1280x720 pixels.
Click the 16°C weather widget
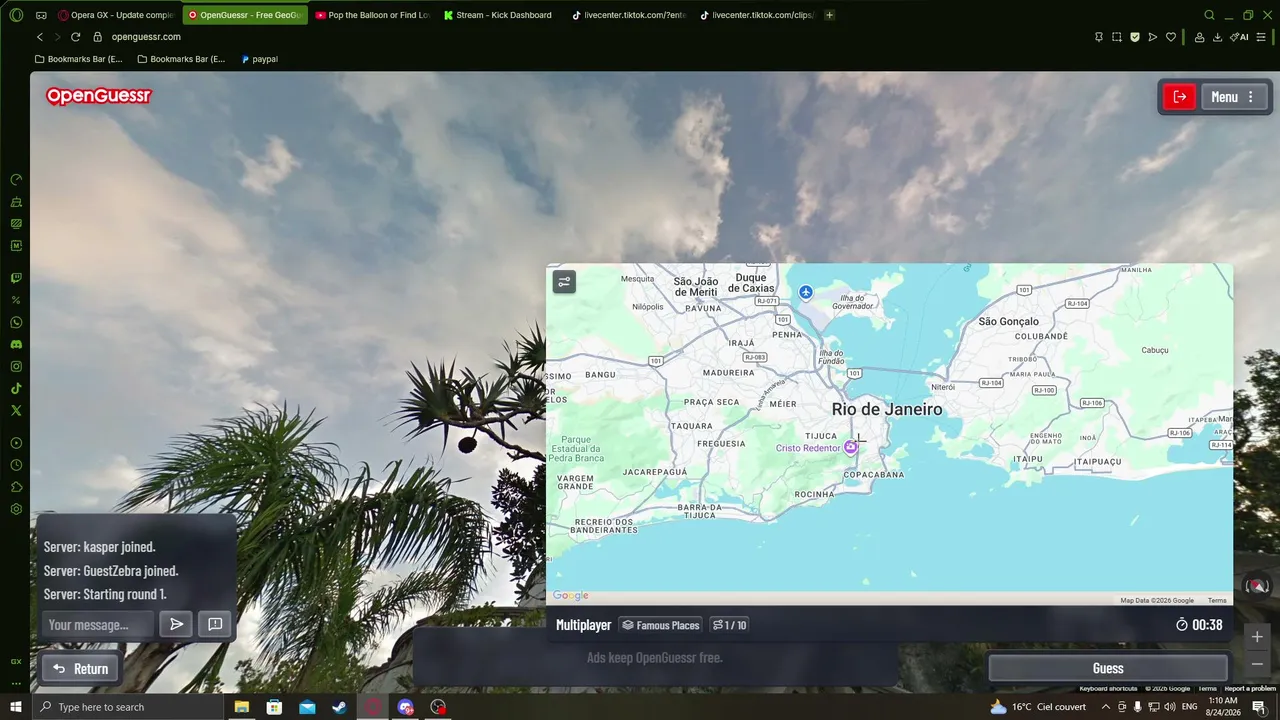1038,707
